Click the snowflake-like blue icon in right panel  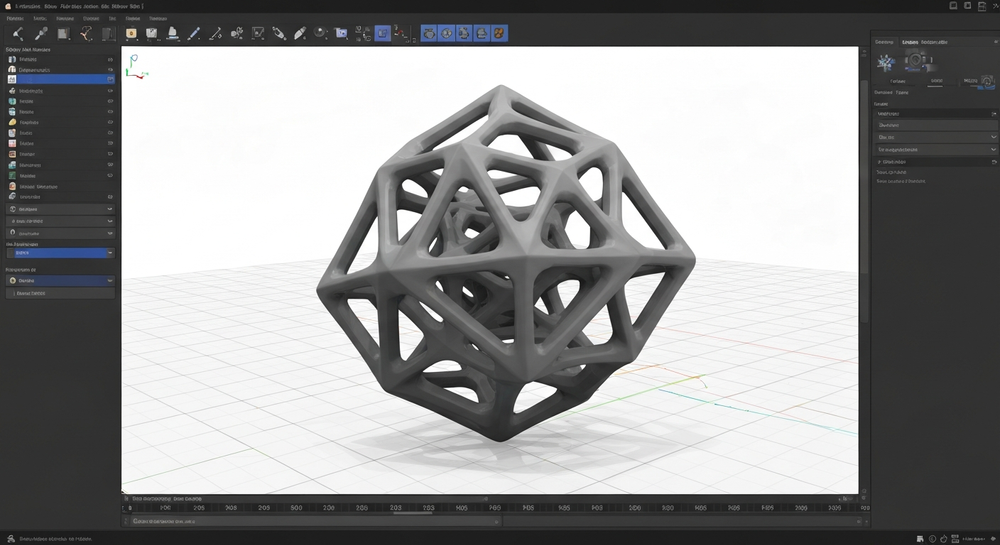point(885,62)
